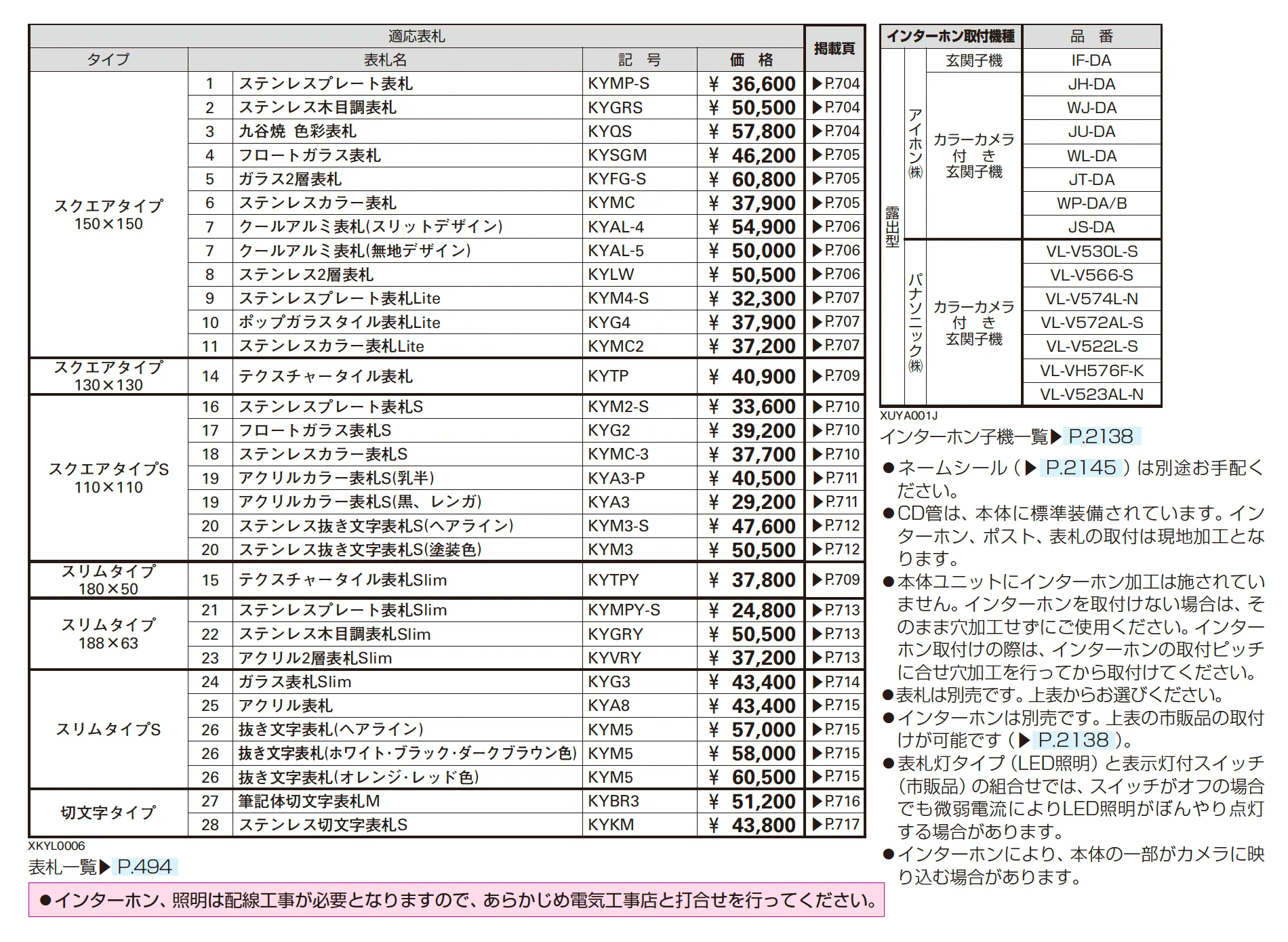
Task: Select the KYAL-4 code
Action: click(616, 227)
